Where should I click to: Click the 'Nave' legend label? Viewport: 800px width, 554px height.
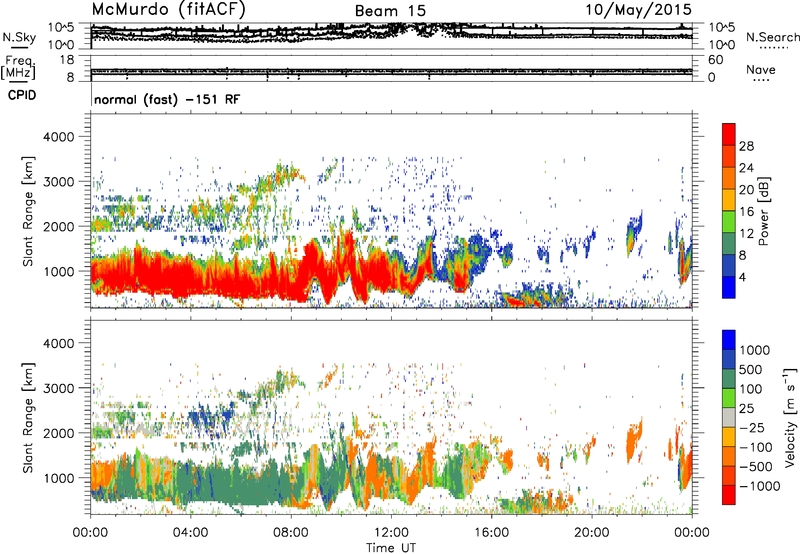coord(761,69)
